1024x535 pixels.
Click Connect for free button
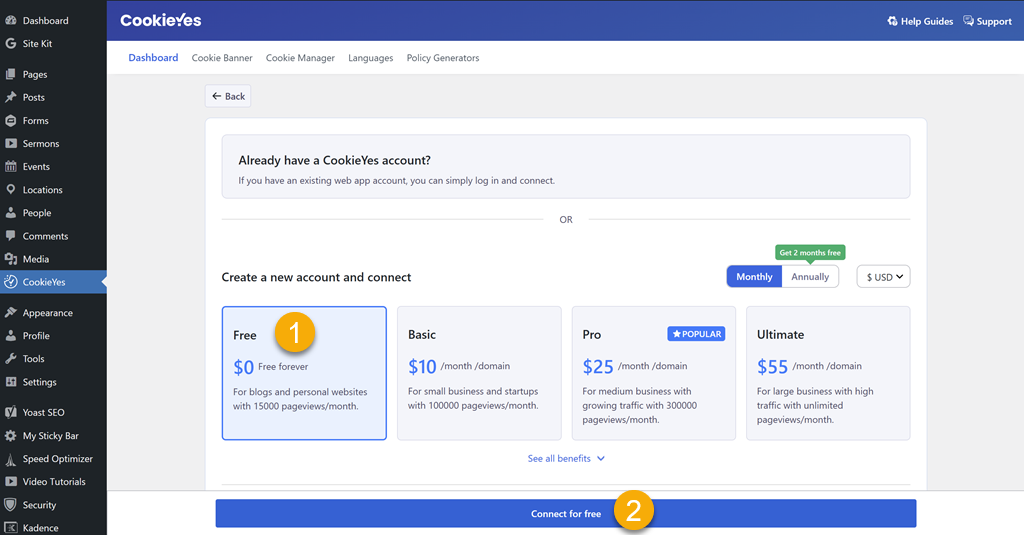(x=566, y=513)
